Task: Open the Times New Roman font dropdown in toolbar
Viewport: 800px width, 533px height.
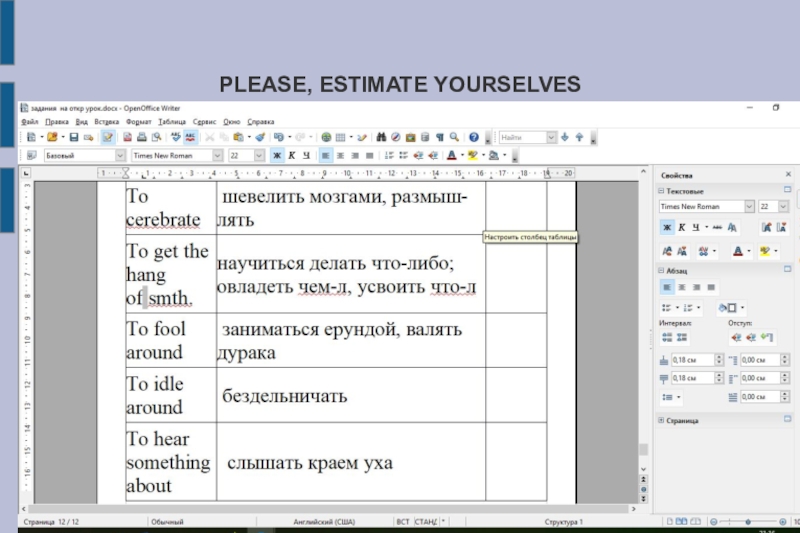Action: [x=218, y=156]
